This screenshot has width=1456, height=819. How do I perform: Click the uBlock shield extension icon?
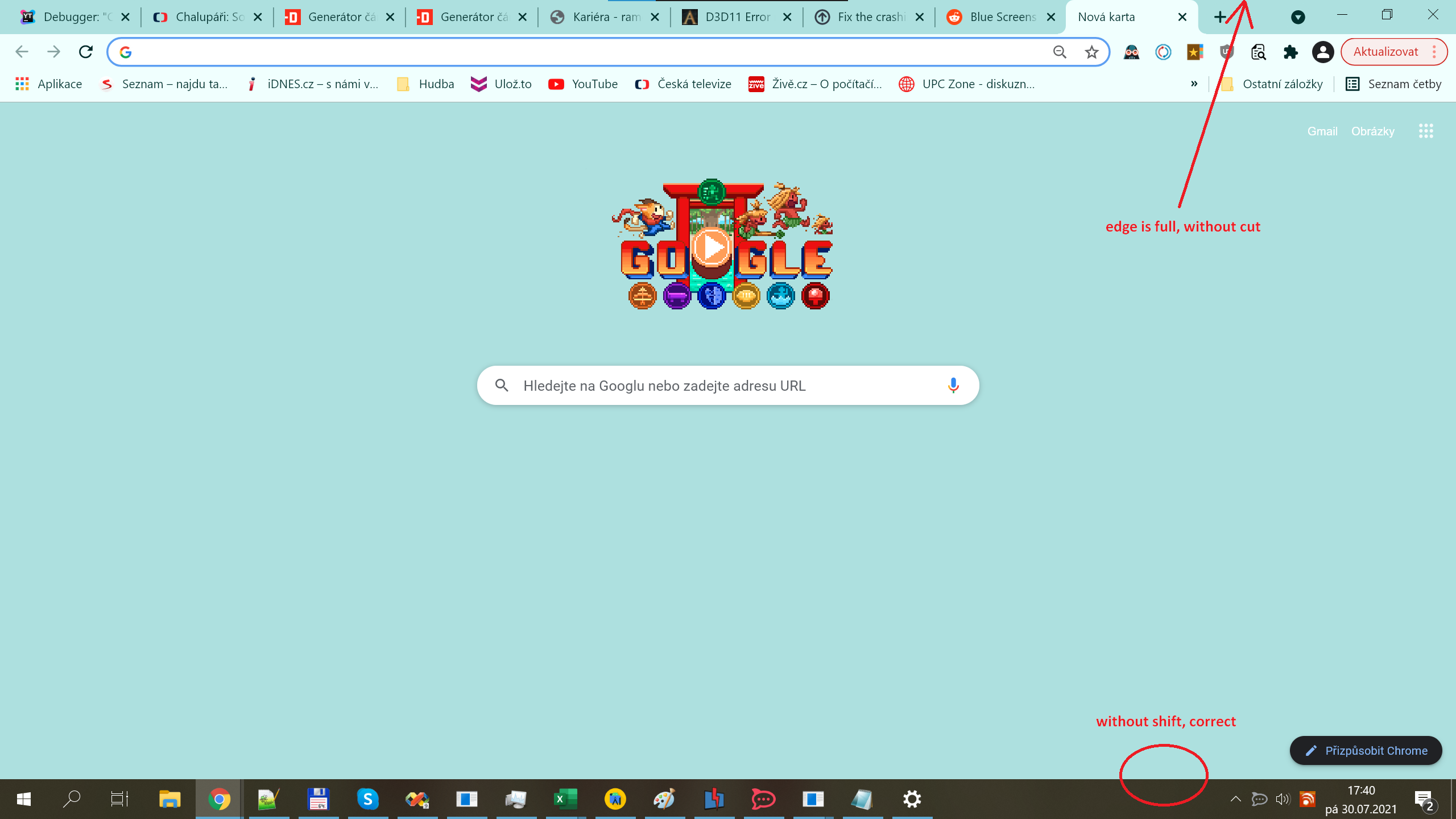point(1227,52)
